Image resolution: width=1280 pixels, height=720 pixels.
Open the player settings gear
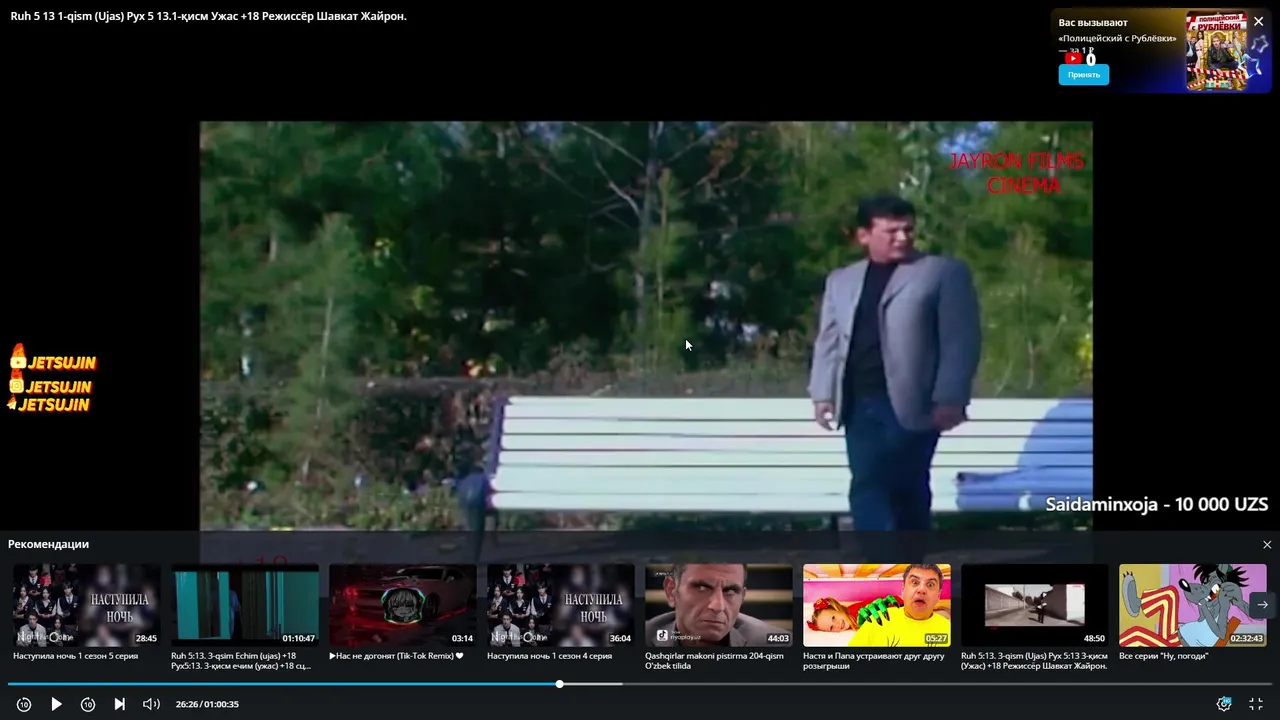pyautogui.click(x=1224, y=704)
